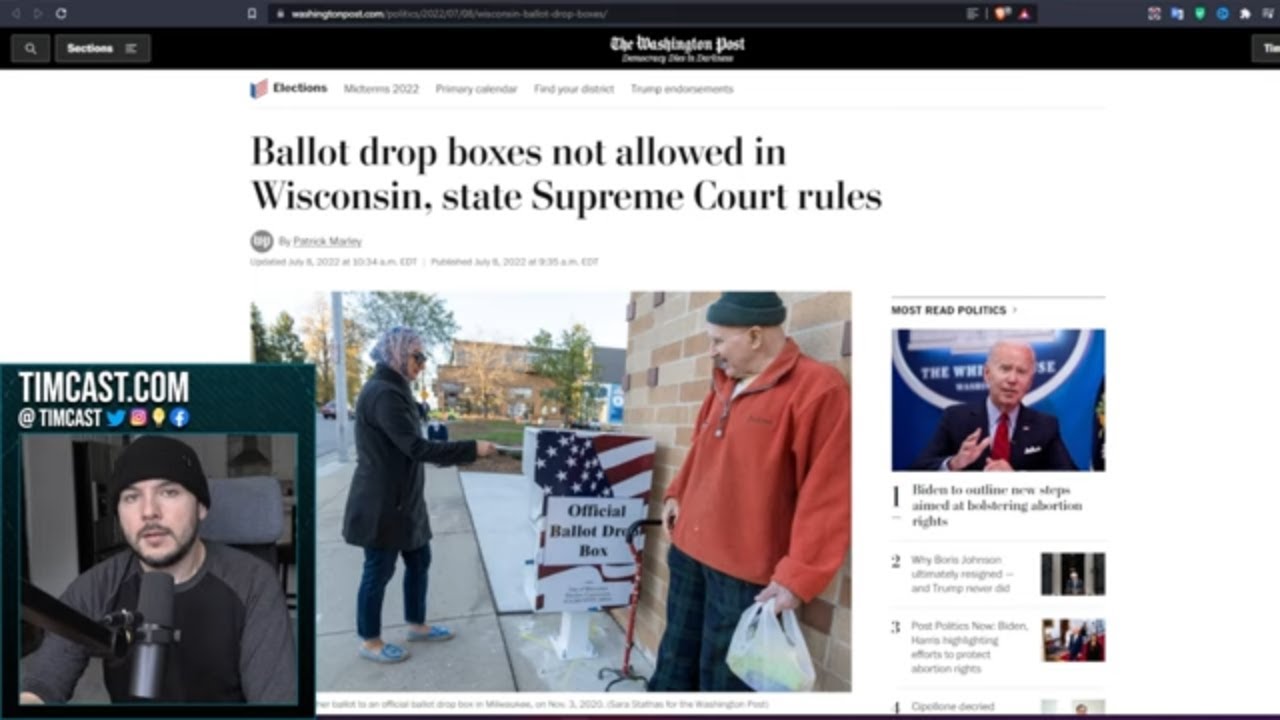Select the Midterms 2022 tab
The height and width of the screenshot is (720, 1280).
[x=381, y=89]
